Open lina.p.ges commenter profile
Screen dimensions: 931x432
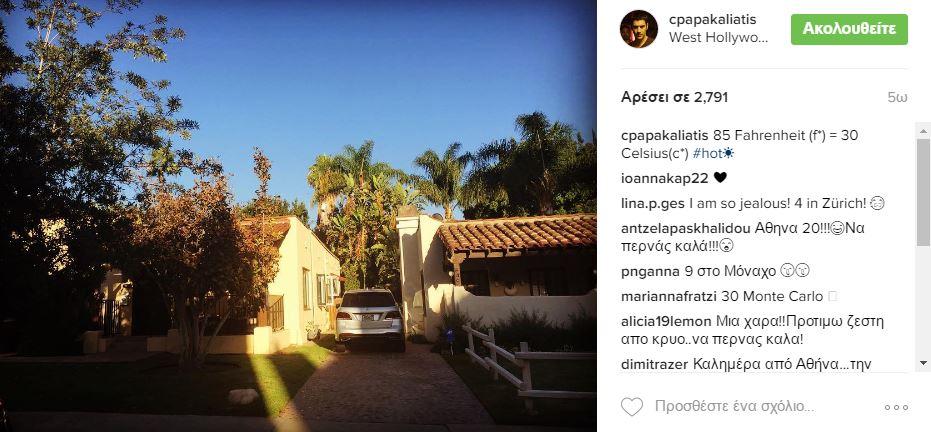(x=653, y=203)
